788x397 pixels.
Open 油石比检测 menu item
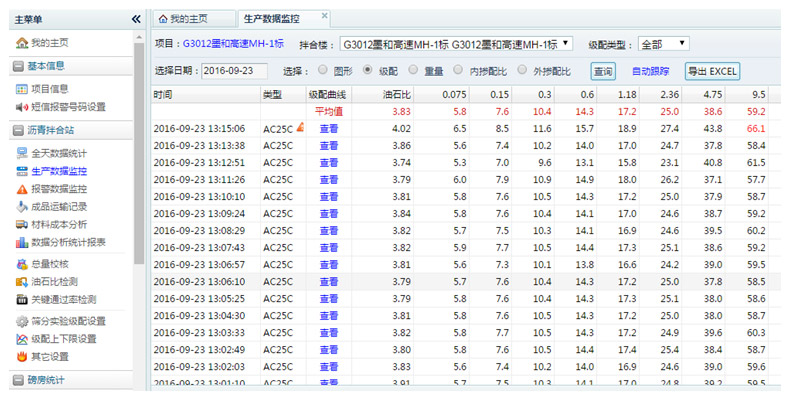coord(54,282)
